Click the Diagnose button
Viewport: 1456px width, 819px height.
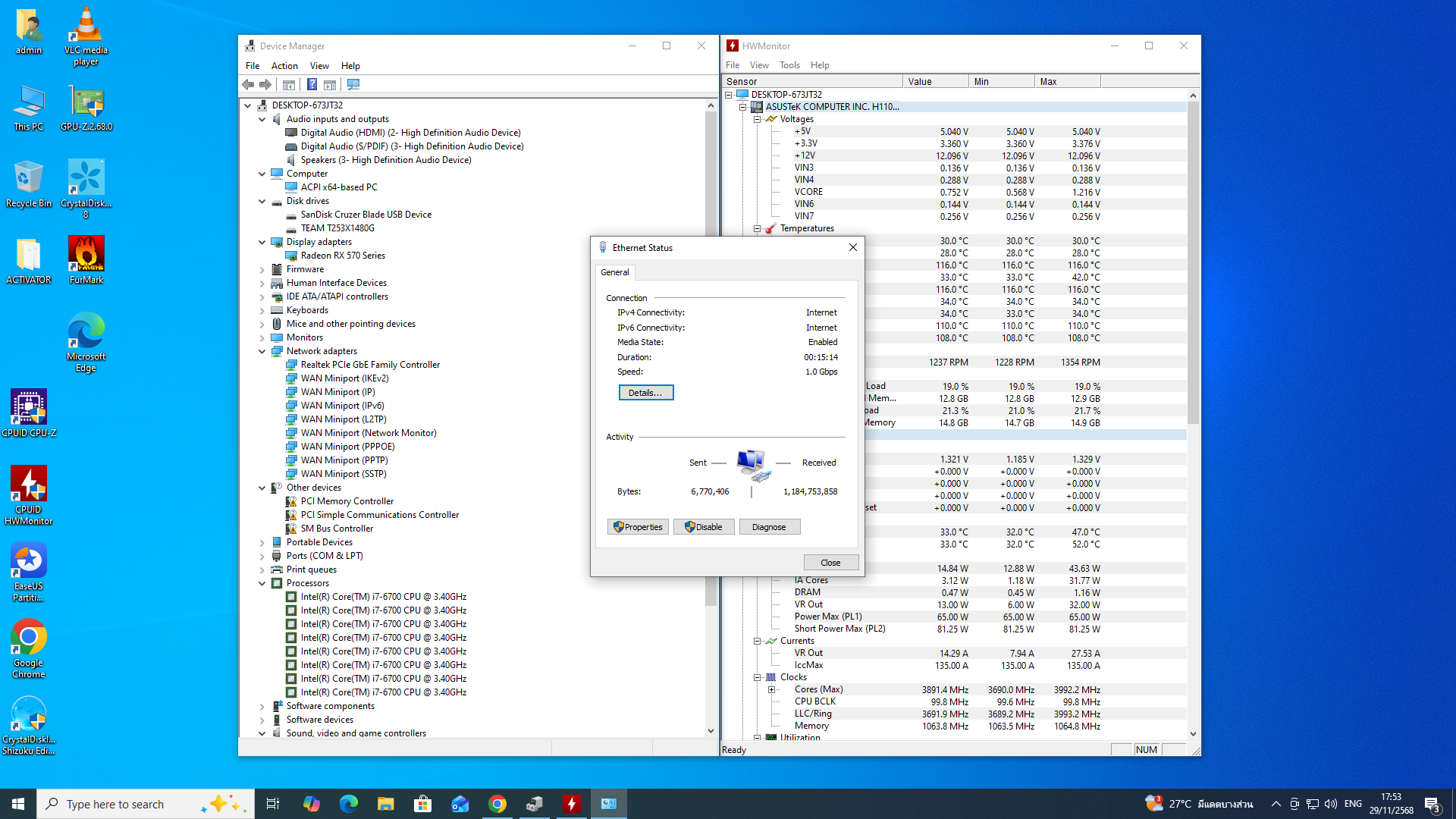769,527
